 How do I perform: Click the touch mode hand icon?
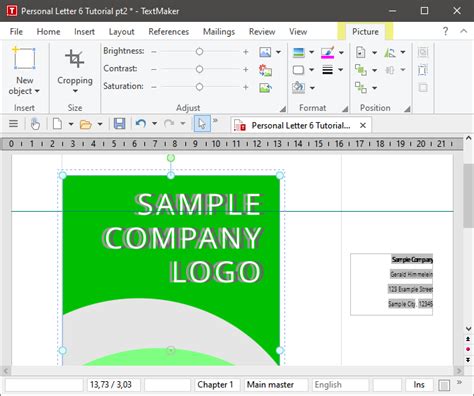[x=35, y=124]
